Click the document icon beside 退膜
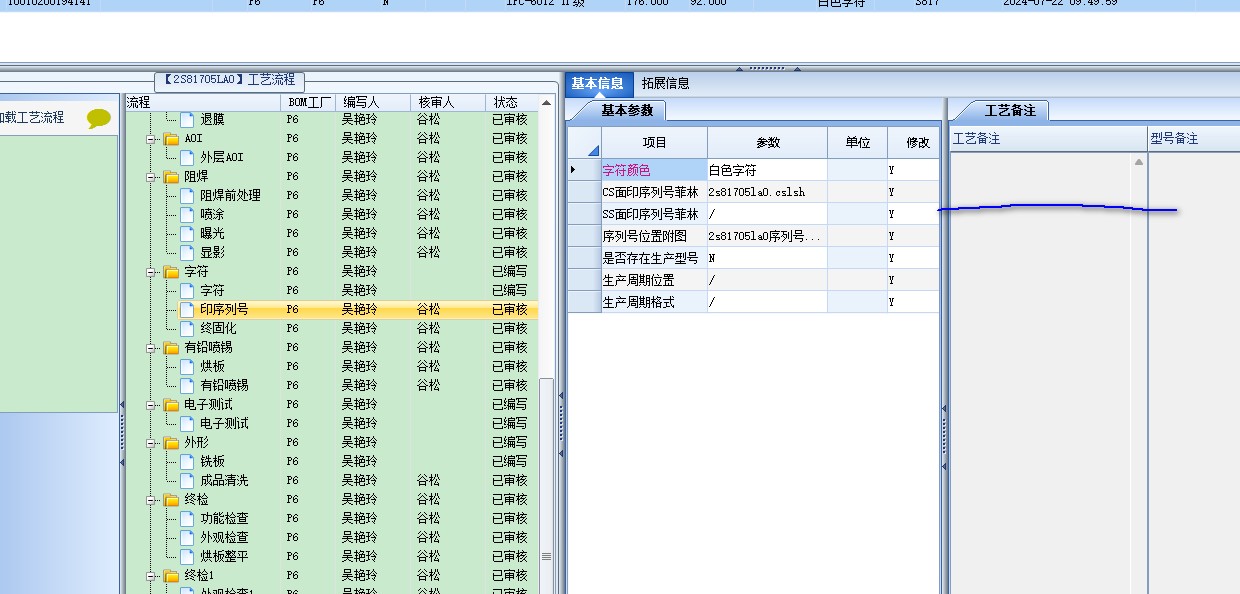The height and width of the screenshot is (594, 1240). point(187,120)
